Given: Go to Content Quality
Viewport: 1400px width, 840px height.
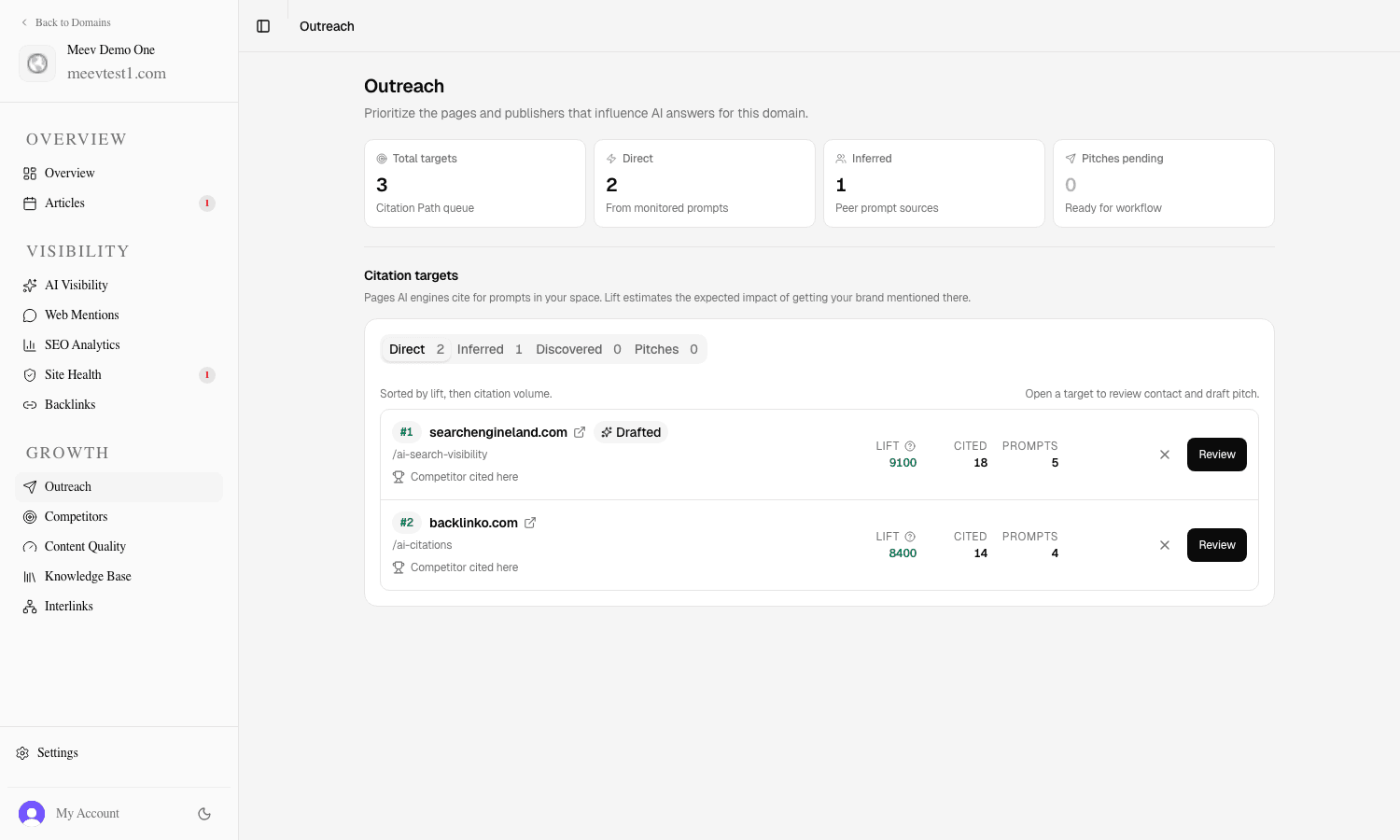Looking at the screenshot, I should point(119,546).
